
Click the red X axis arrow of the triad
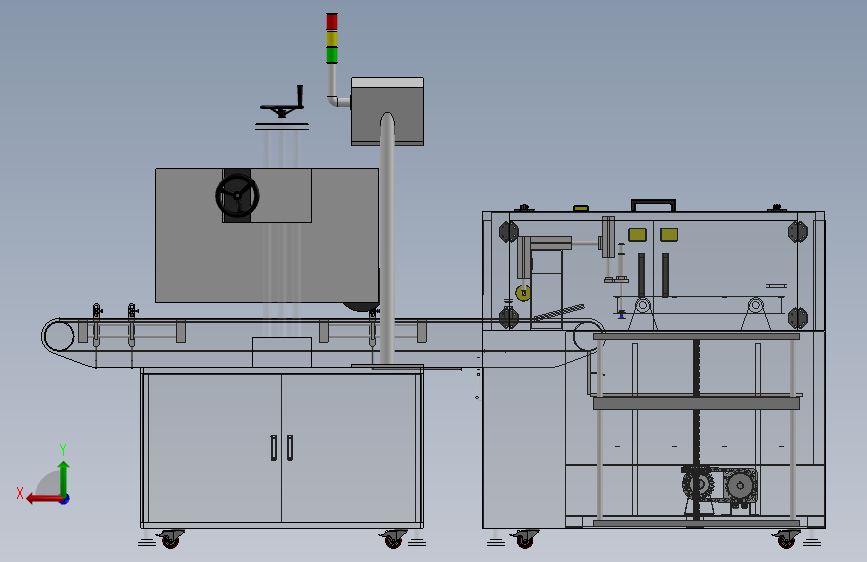(x=43, y=499)
